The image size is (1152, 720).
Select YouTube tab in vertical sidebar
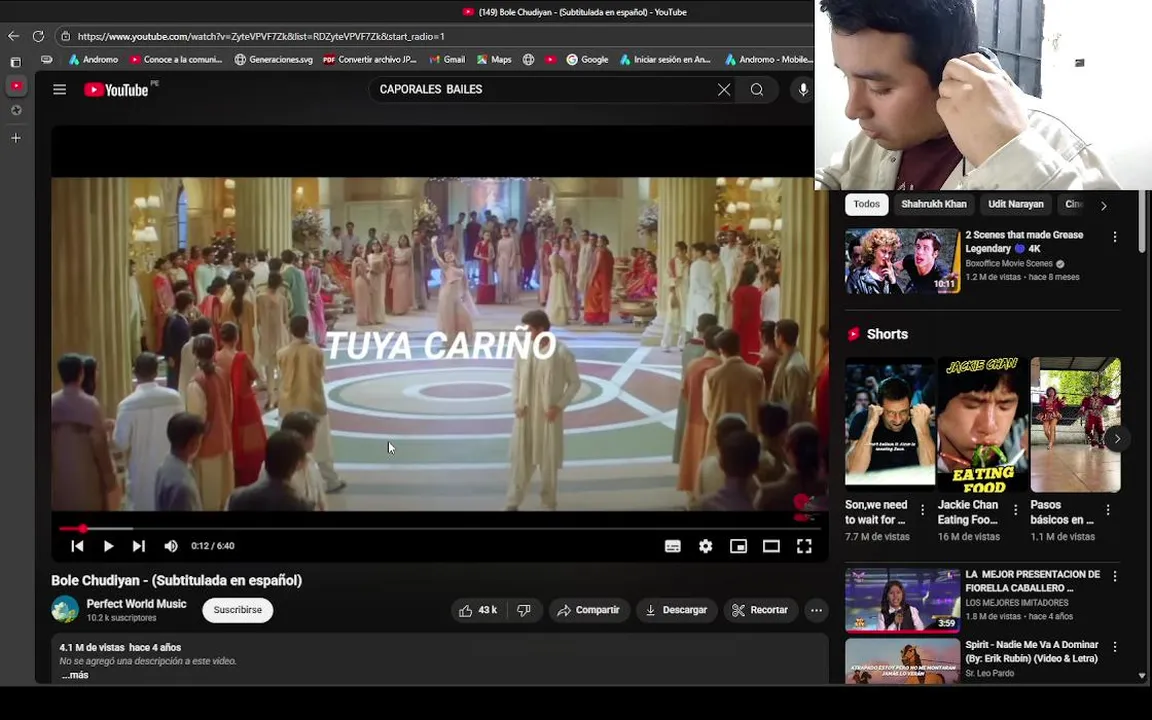point(16,86)
